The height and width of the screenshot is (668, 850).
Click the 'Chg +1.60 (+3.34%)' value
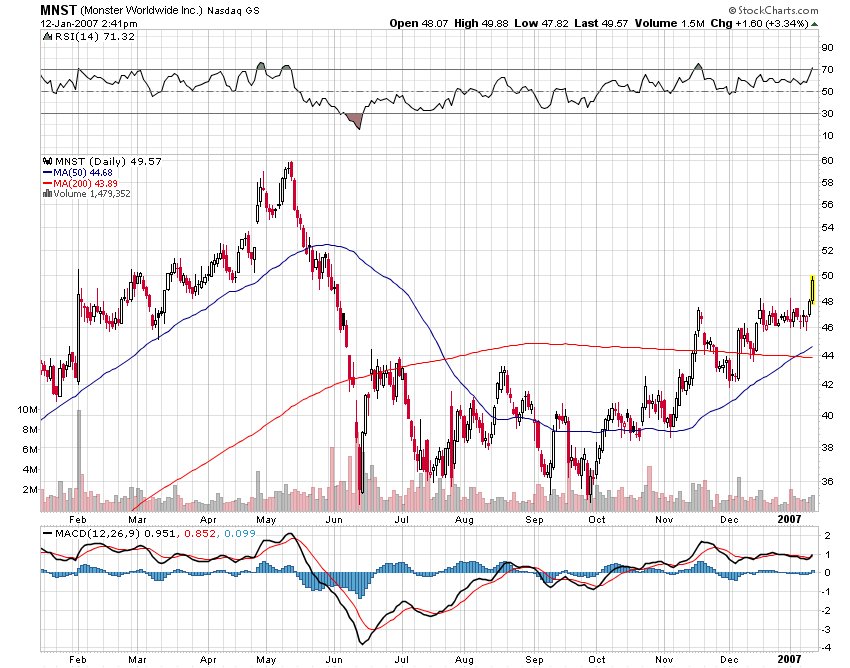pos(759,23)
